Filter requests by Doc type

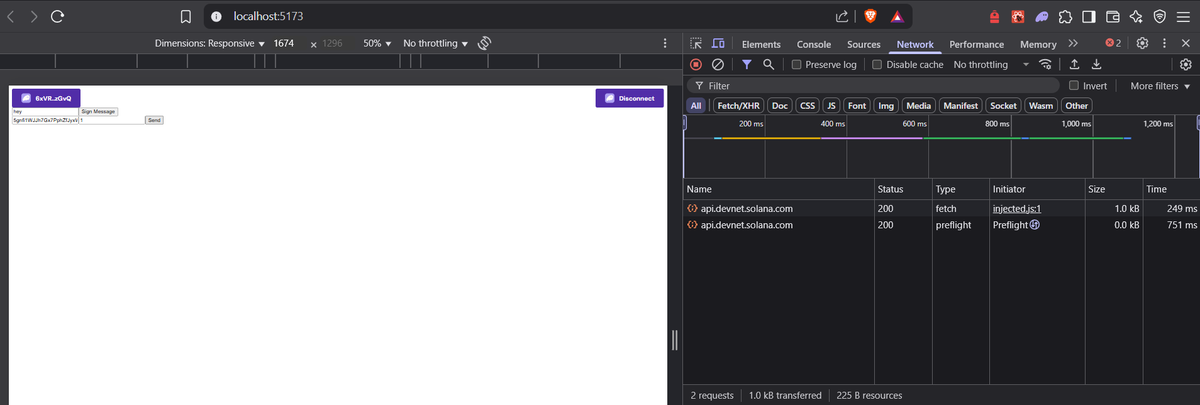(780, 105)
